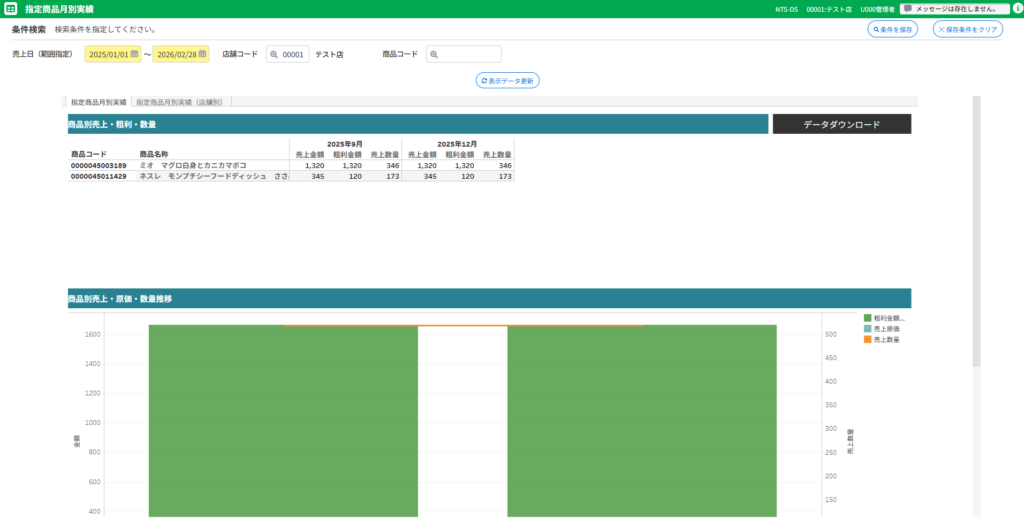
Task: Click the 2025年9月 column group header
Action: point(345,144)
